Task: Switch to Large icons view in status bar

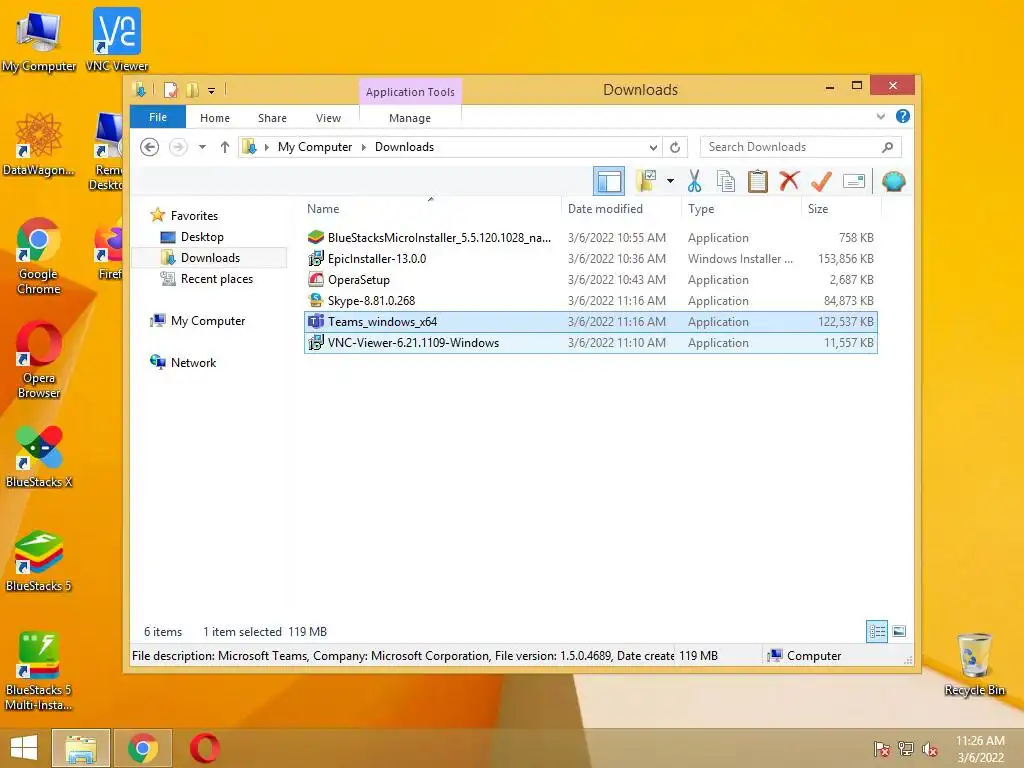Action: pyautogui.click(x=899, y=631)
